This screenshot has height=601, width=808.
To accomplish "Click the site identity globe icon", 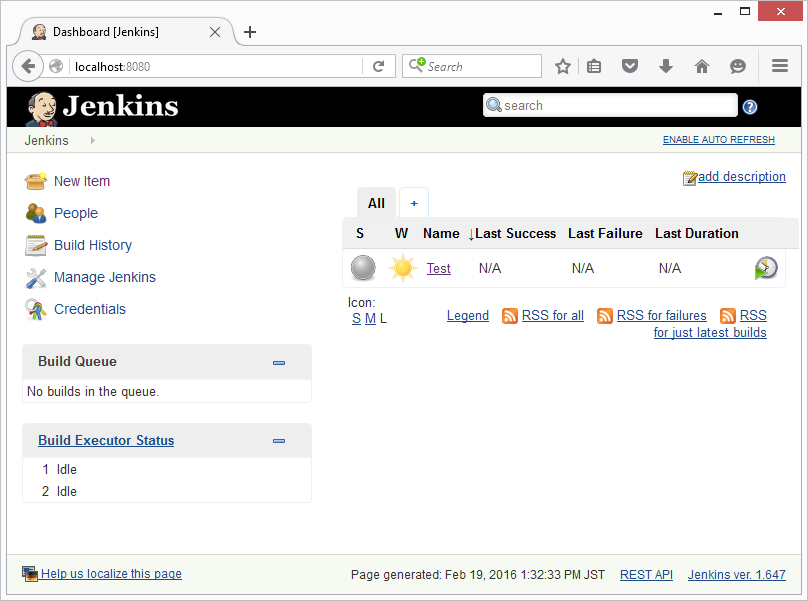I will (x=56, y=66).
